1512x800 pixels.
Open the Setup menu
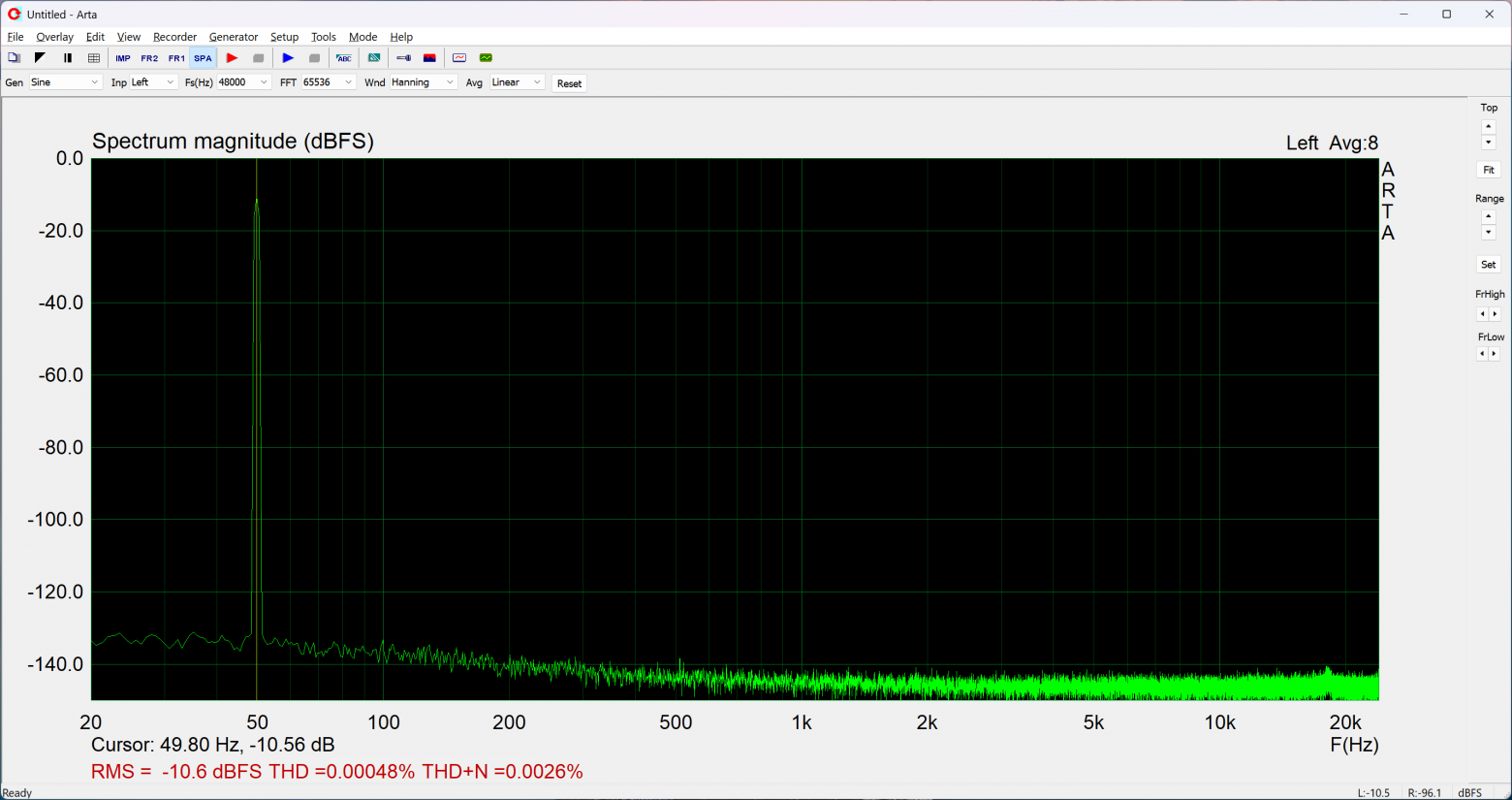click(284, 37)
